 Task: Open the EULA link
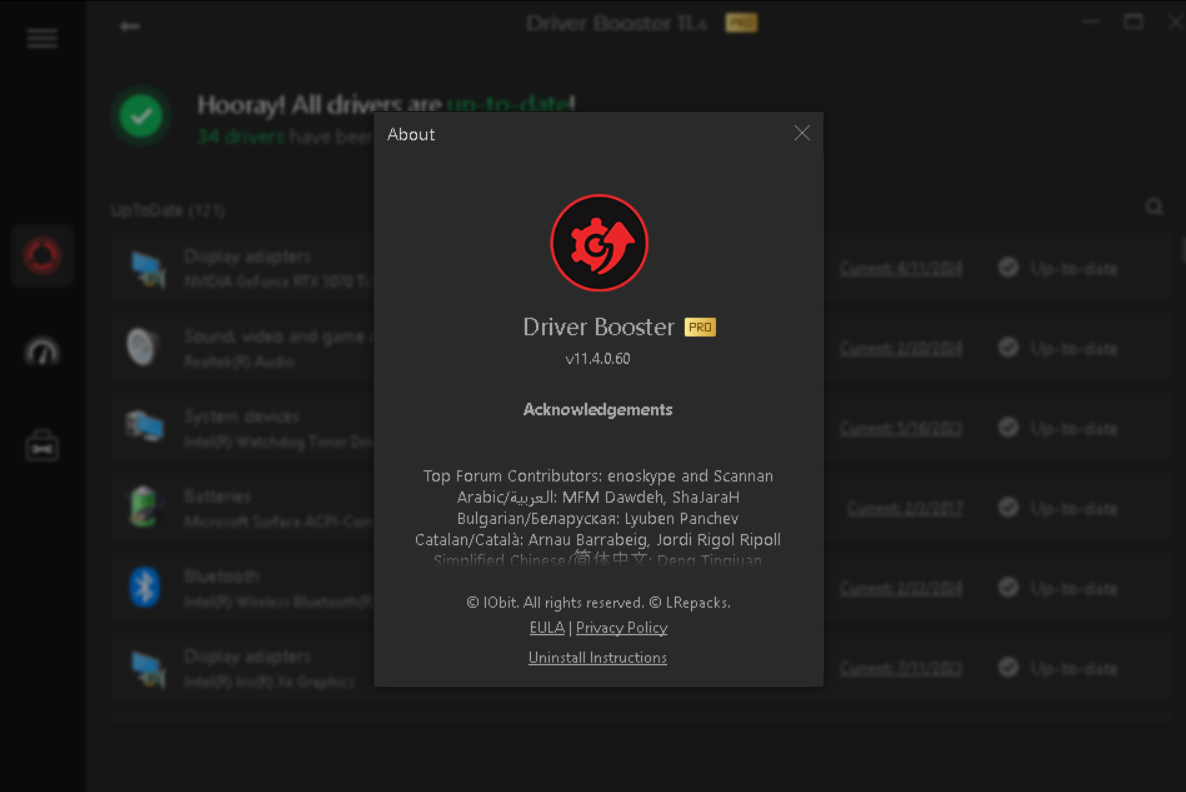[547, 628]
